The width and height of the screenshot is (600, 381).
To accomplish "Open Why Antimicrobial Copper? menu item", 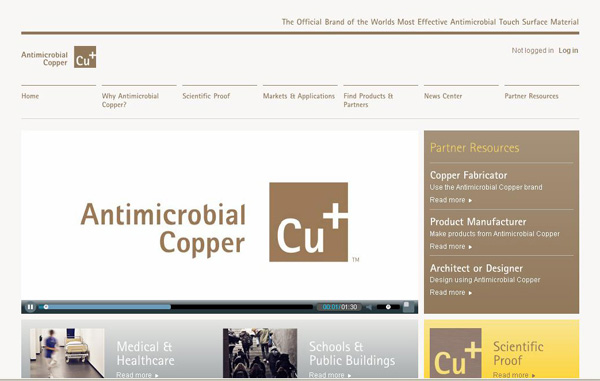I will pos(130,100).
